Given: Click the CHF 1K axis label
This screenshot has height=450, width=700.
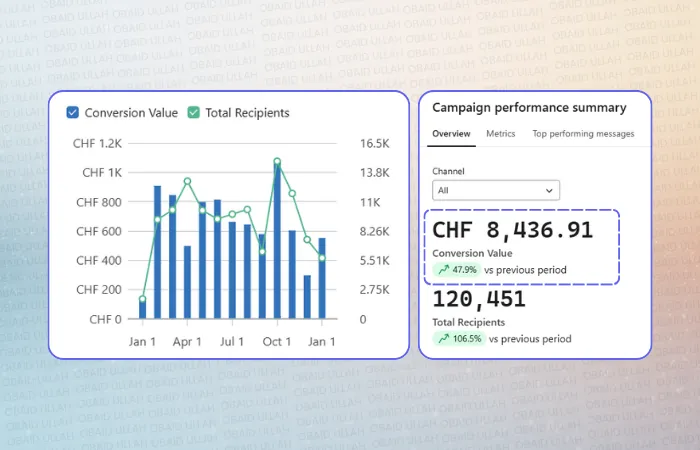Looking at the screenshot, I should (102, 173).
